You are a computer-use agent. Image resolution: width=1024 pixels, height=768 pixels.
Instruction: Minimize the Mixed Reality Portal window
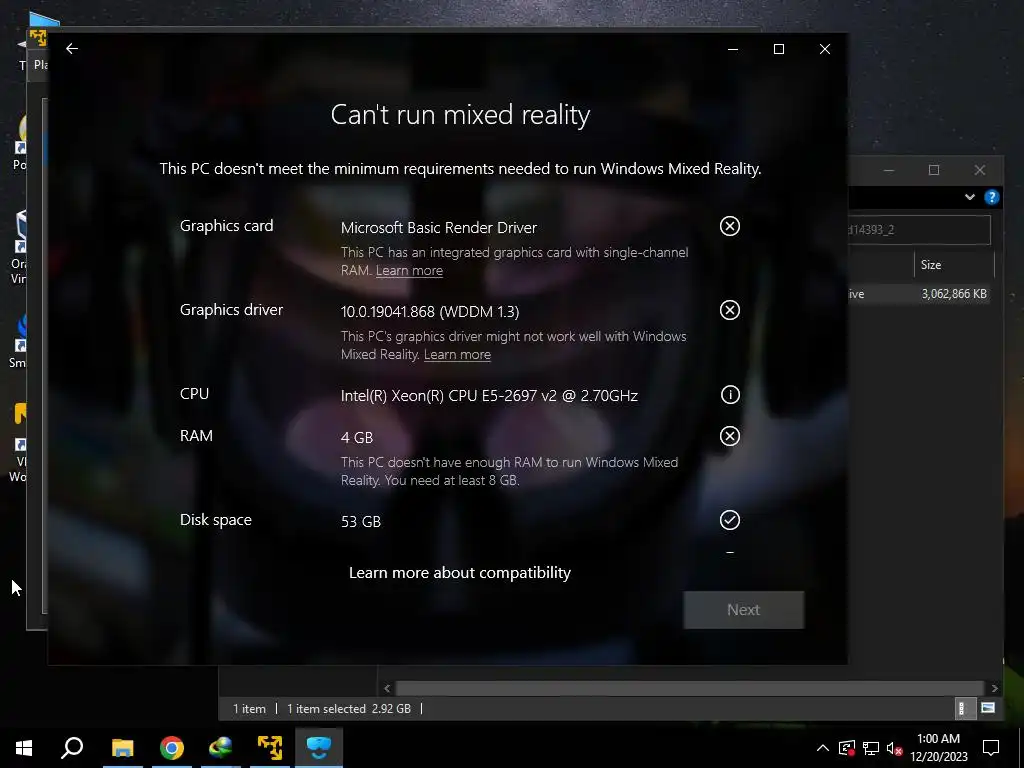pos(733,49)
